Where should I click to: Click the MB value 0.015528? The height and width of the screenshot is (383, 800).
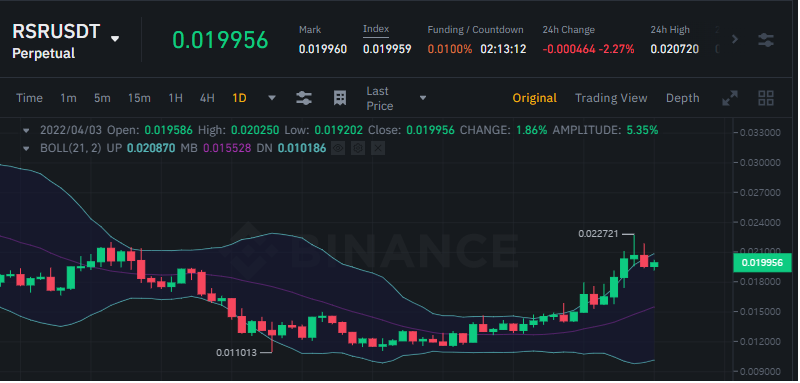tap(228, 148)
